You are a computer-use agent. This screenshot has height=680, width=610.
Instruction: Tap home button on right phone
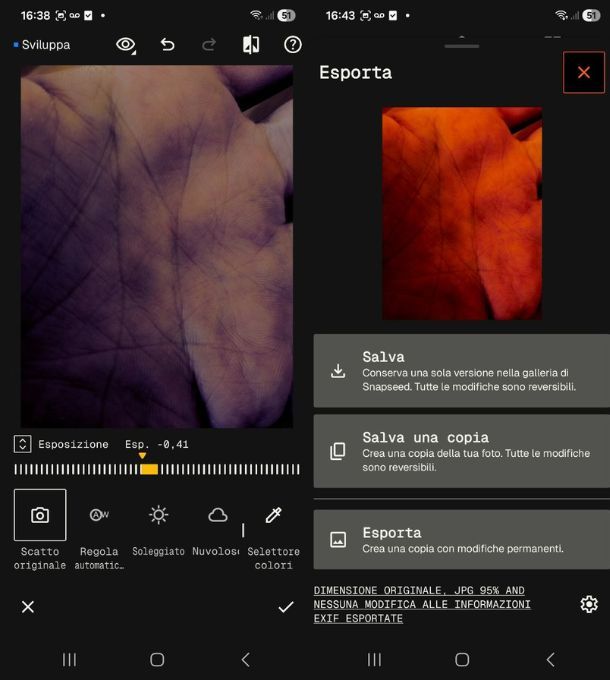coord(462,660)
